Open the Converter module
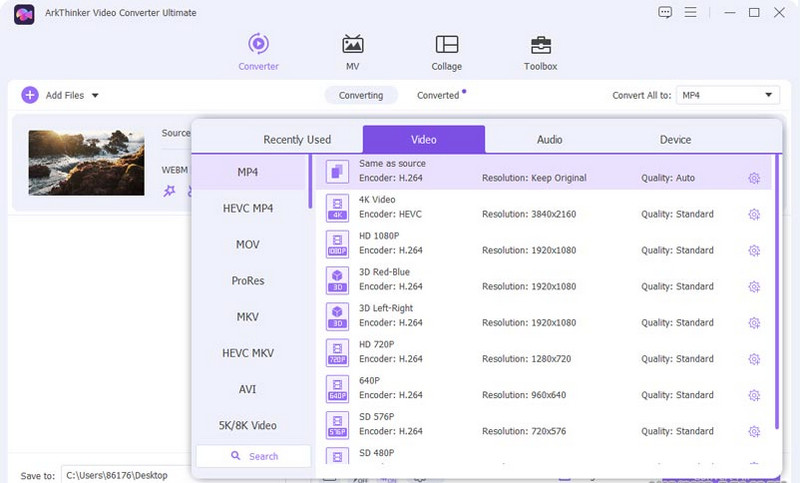The image size is (800, 483). tap(258, 52)
